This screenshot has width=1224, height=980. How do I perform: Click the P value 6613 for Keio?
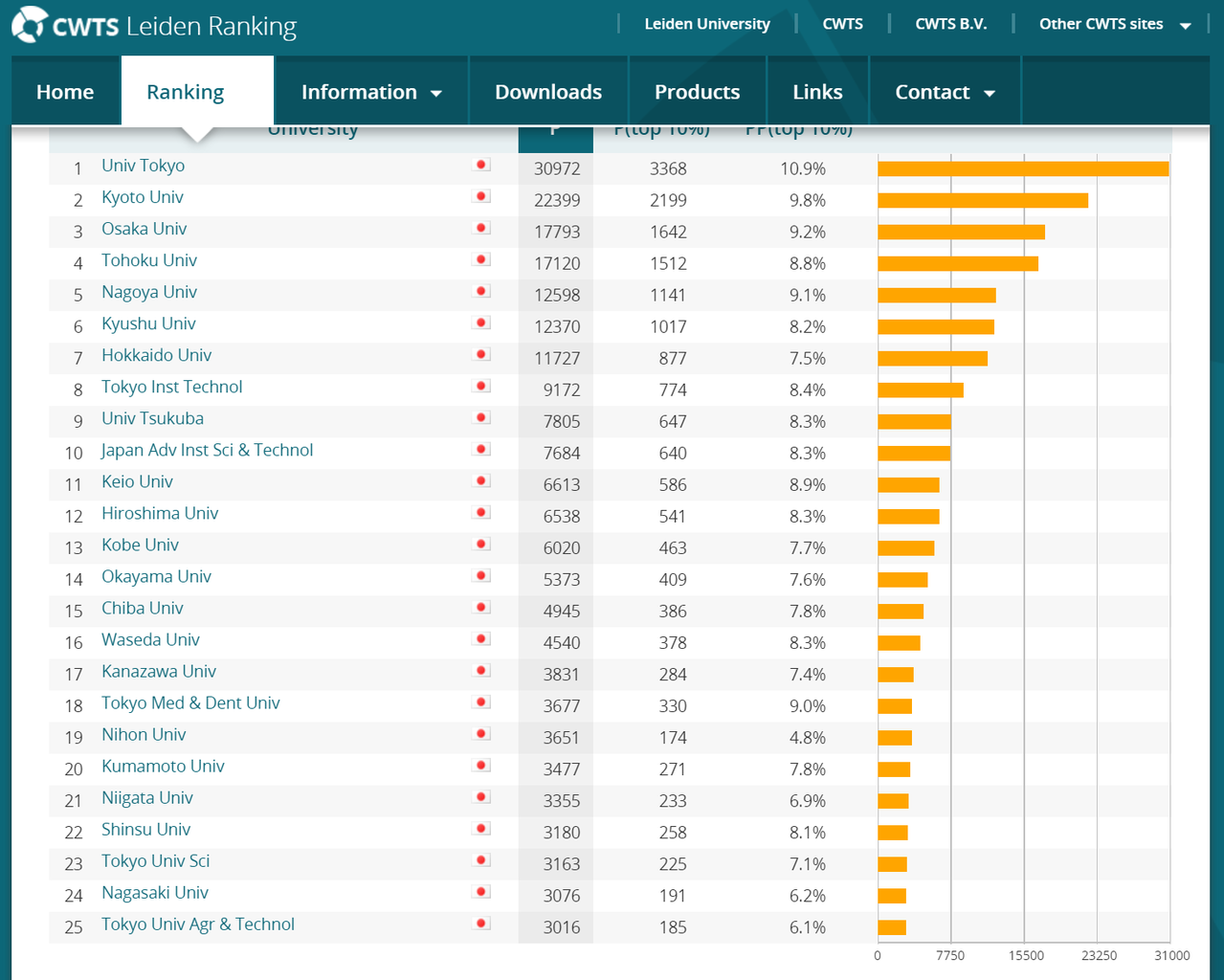pyautogui.click(x=562, y=484)
